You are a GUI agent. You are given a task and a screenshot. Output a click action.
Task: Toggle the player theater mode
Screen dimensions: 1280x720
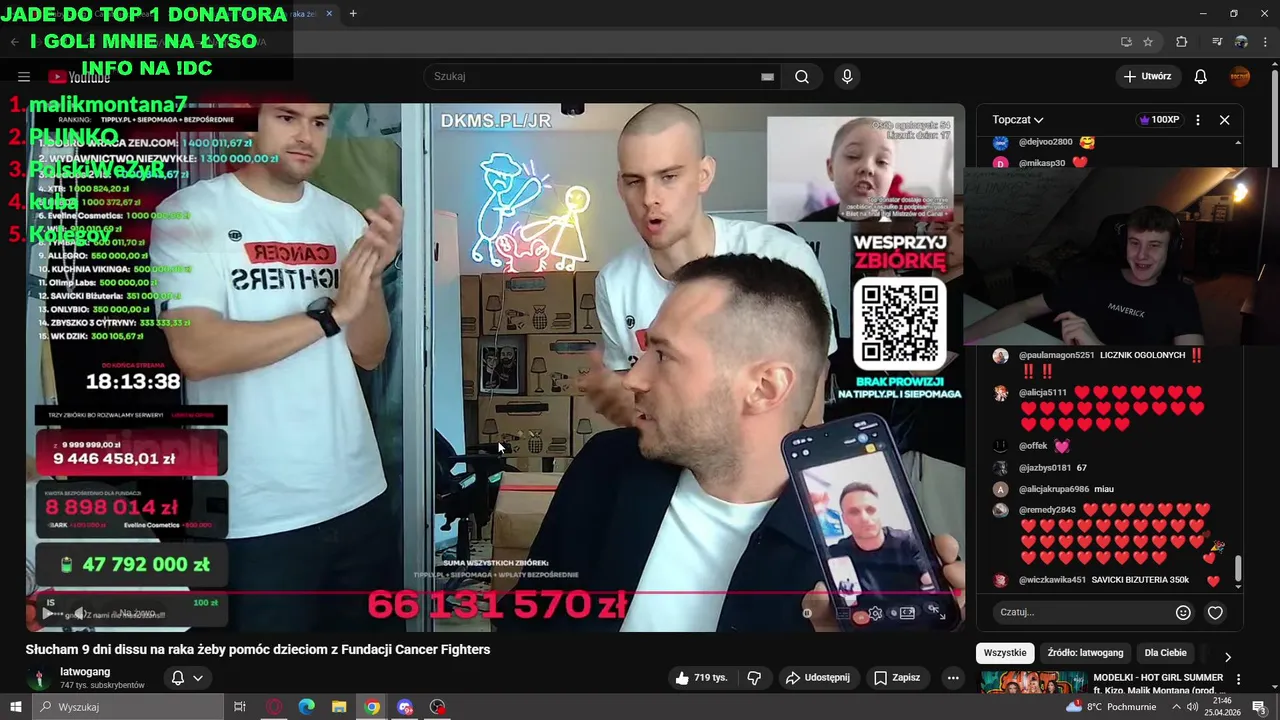[907, 613]
